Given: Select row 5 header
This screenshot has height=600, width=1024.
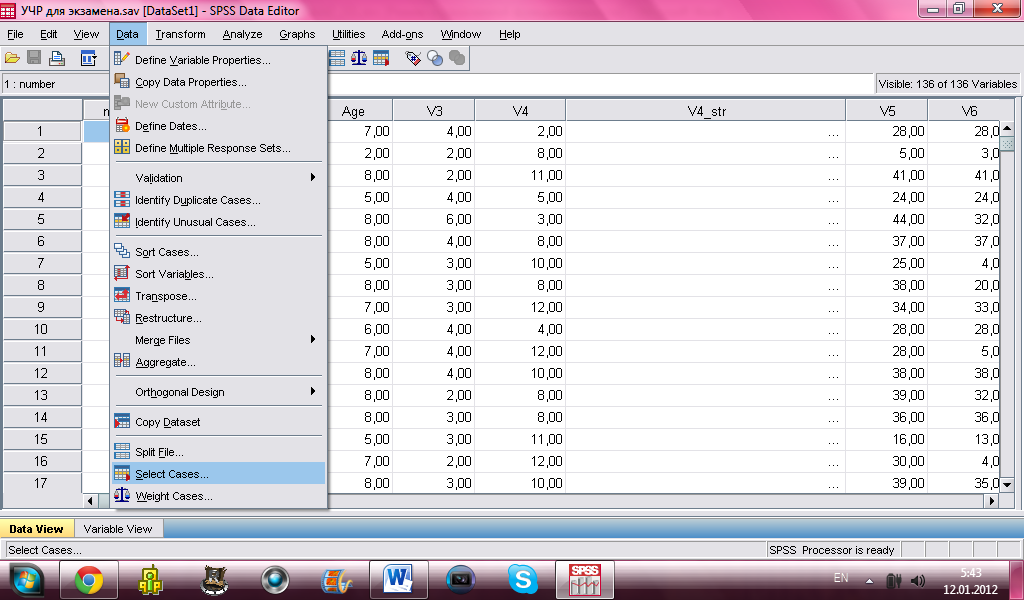Looking at the screenshot, I should pos(42,219).
